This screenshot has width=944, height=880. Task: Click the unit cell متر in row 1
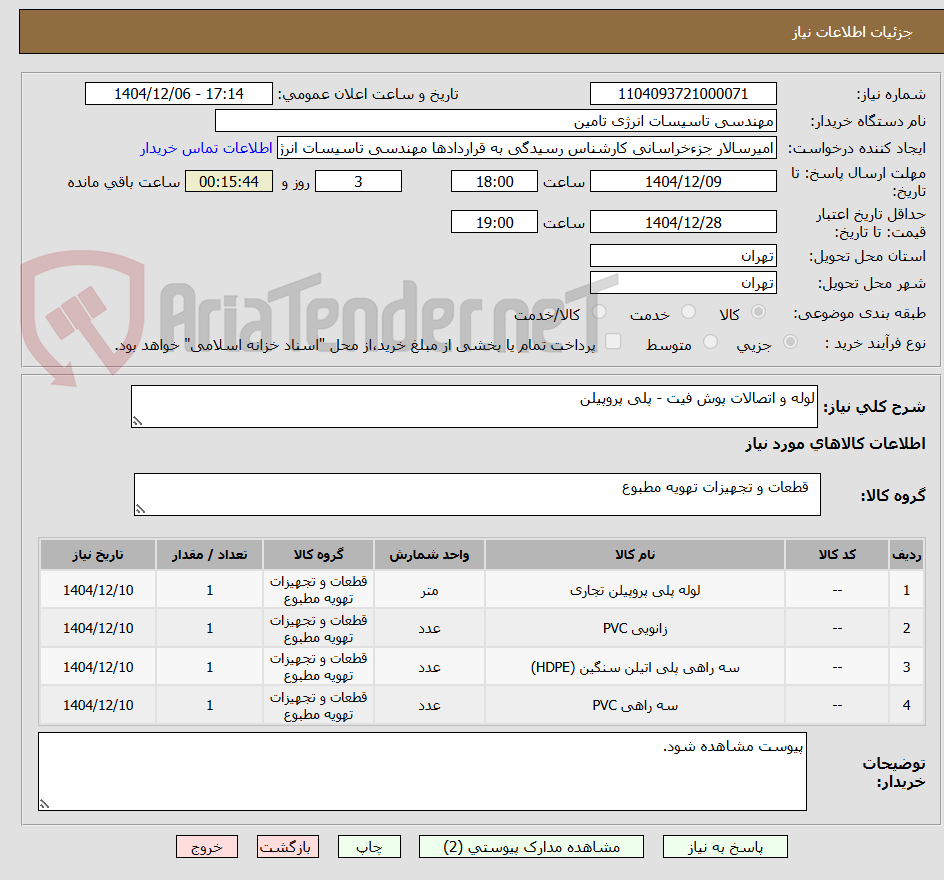[x=429, y=590]
